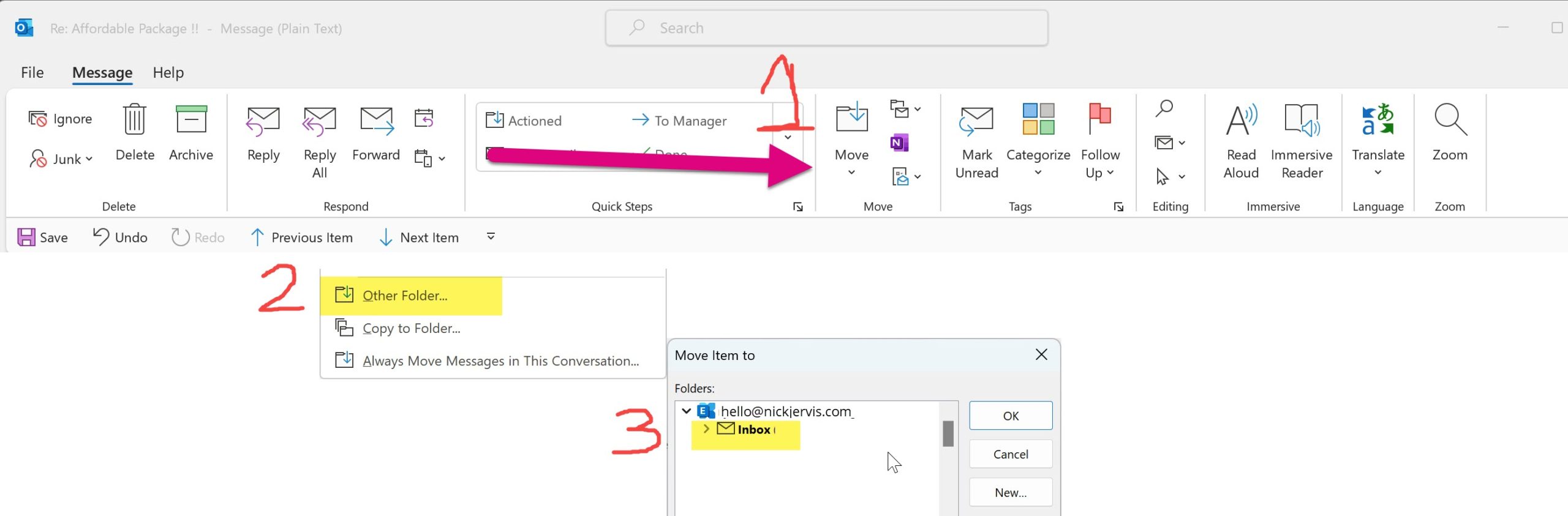Expand the Inbox folder tree node
1568x516 pixels.
click(x=706, y=429)
